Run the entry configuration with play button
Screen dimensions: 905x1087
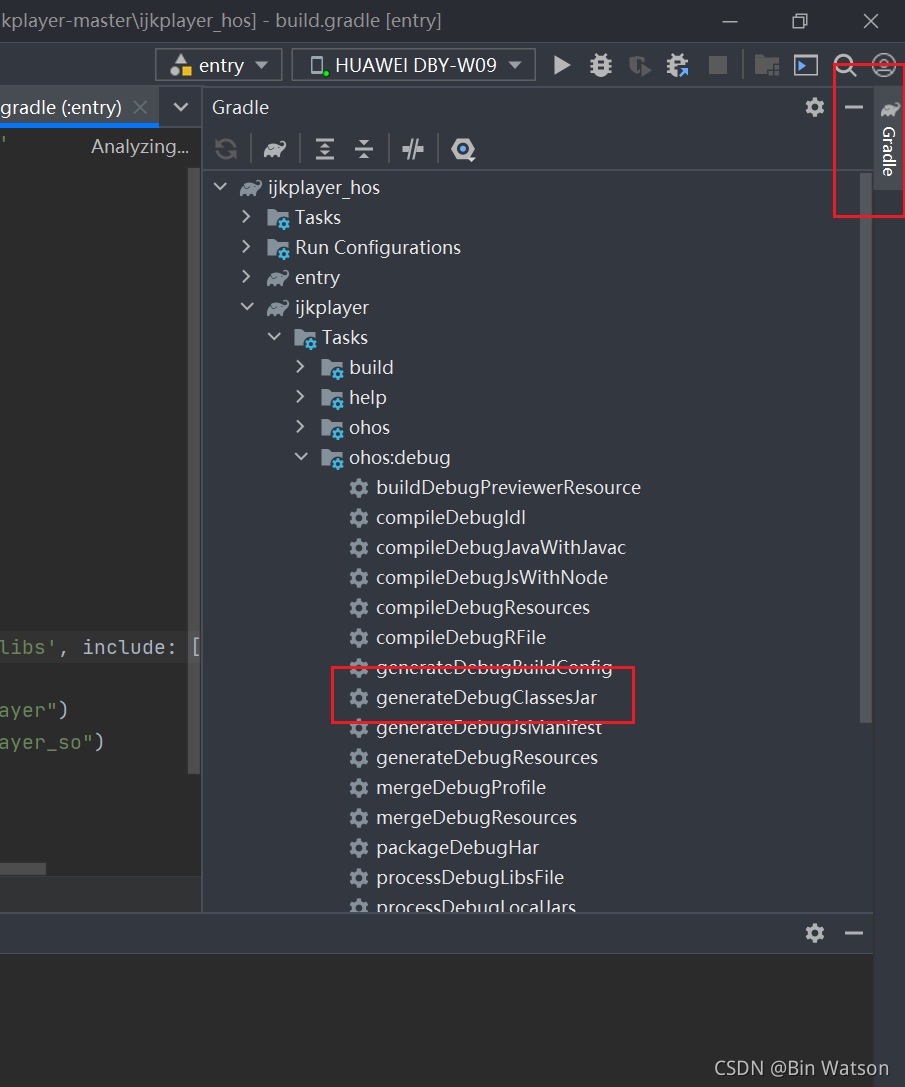pyautogui.click(x=562, y=65)
